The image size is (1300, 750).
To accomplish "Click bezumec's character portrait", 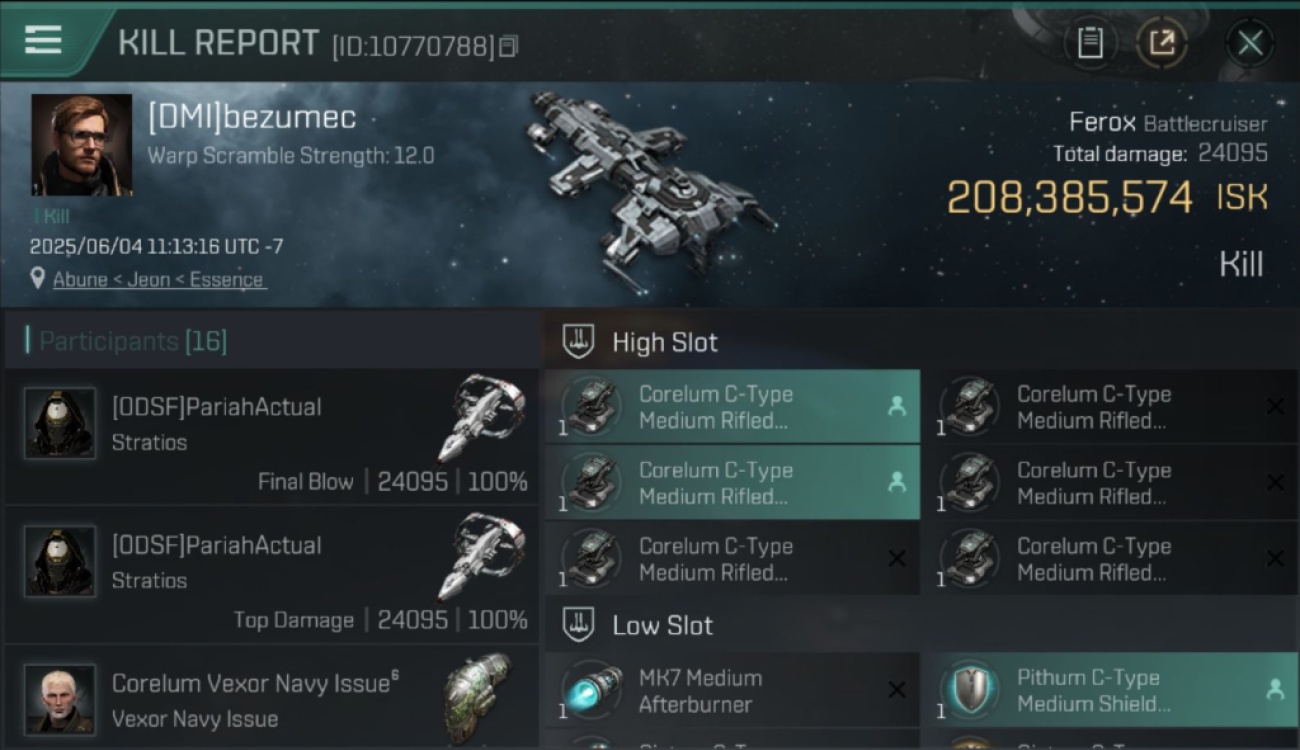I will click(81, 145).
